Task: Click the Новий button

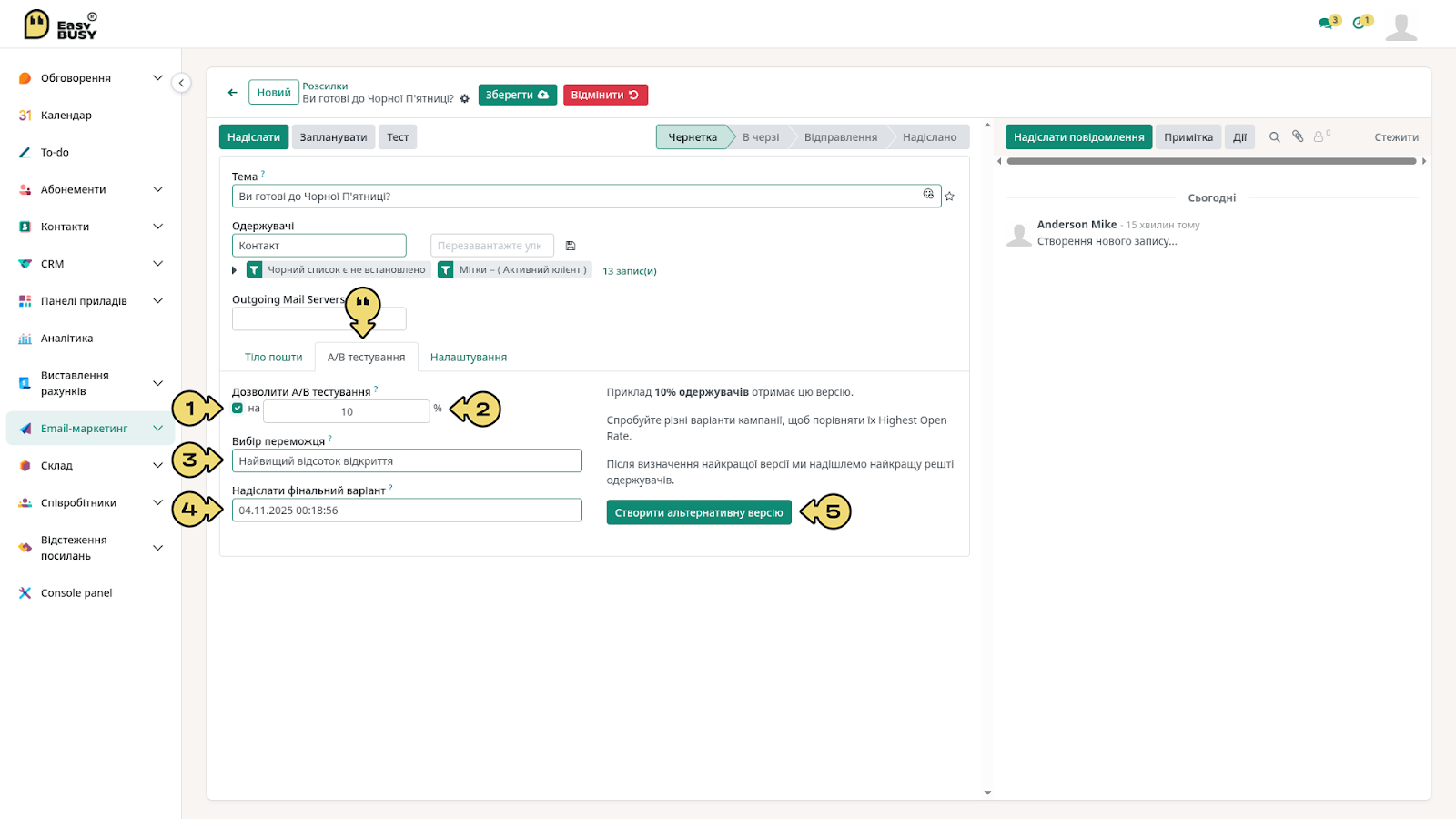Action: pos(274,93)
